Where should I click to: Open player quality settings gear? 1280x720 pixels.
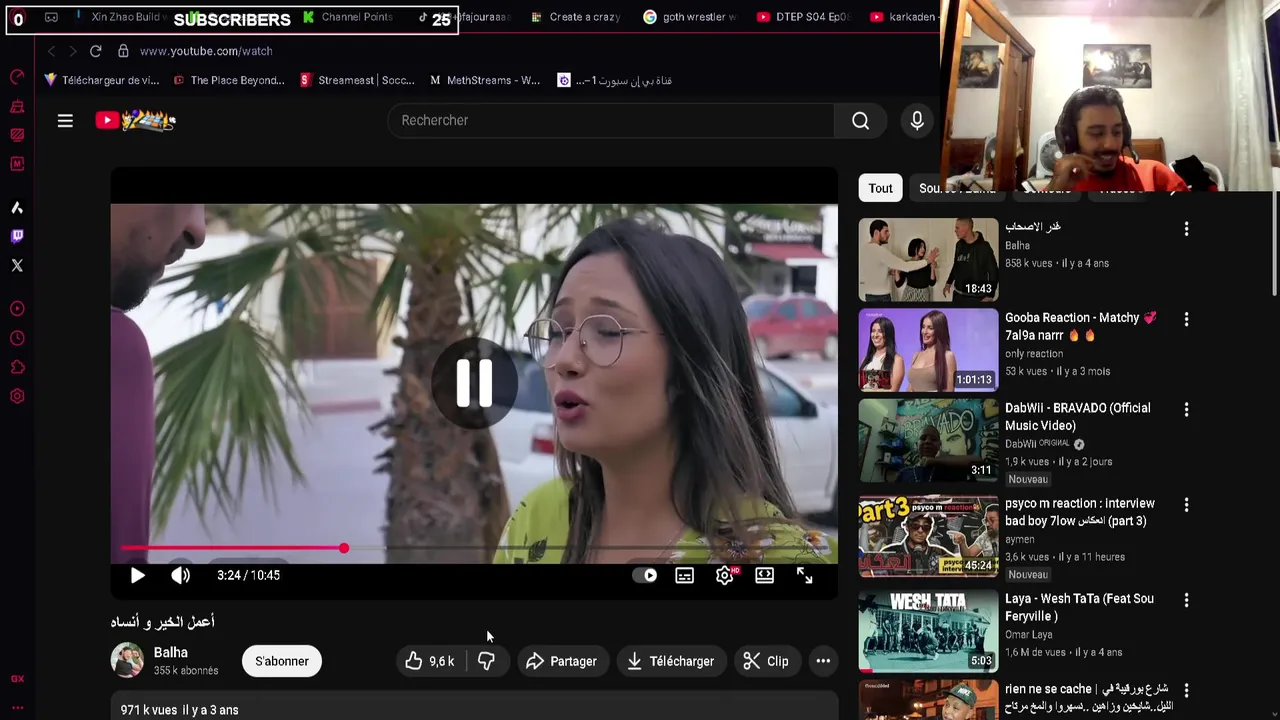[725, 575]
